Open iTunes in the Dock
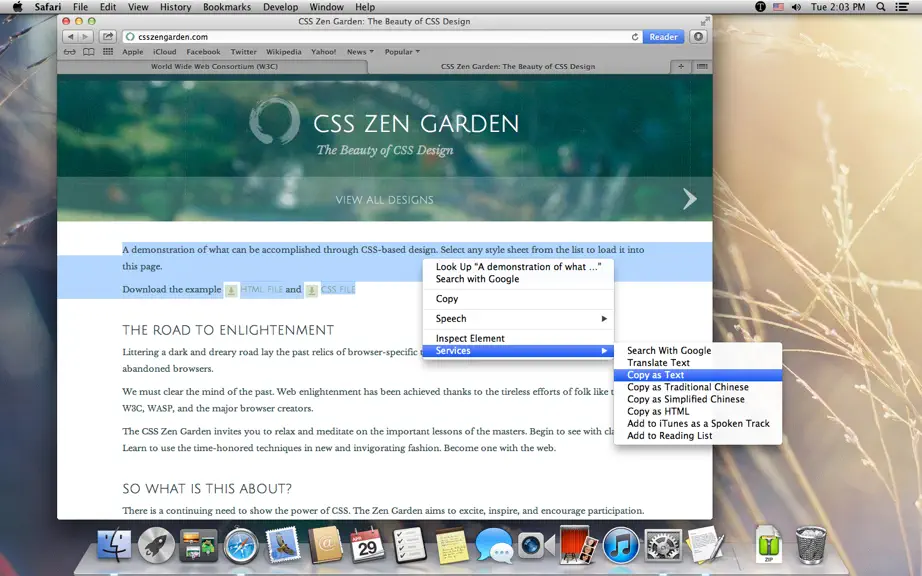 [621, 545]
